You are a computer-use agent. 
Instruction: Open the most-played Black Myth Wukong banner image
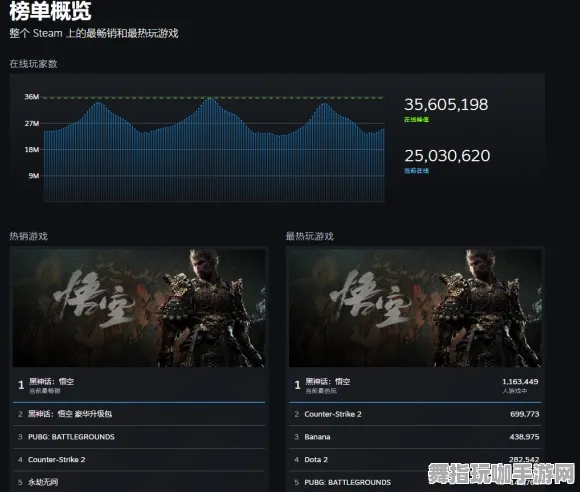pos(415,308)
